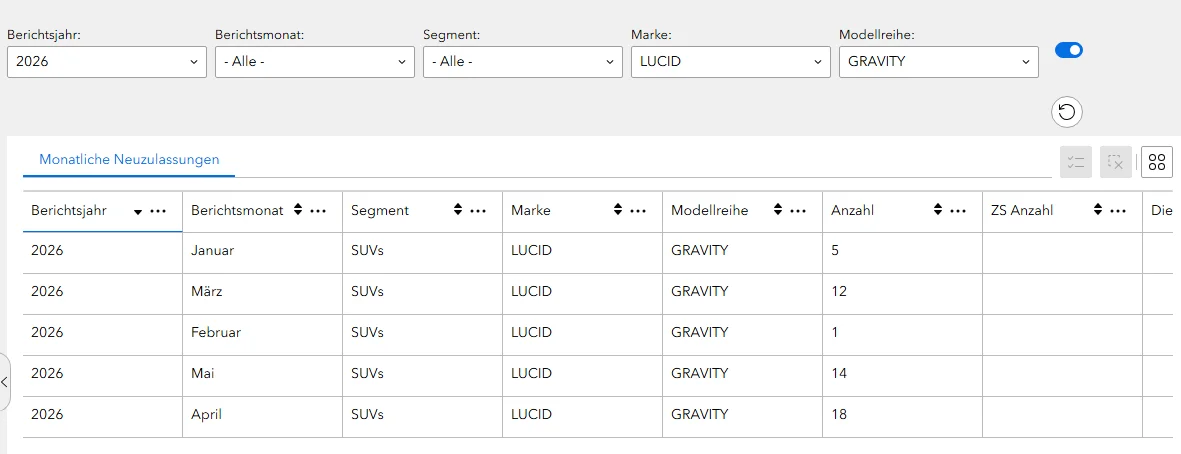Open Segment column options menu
The width and height of the screenshot is (1181, 454).
[478, 212]
